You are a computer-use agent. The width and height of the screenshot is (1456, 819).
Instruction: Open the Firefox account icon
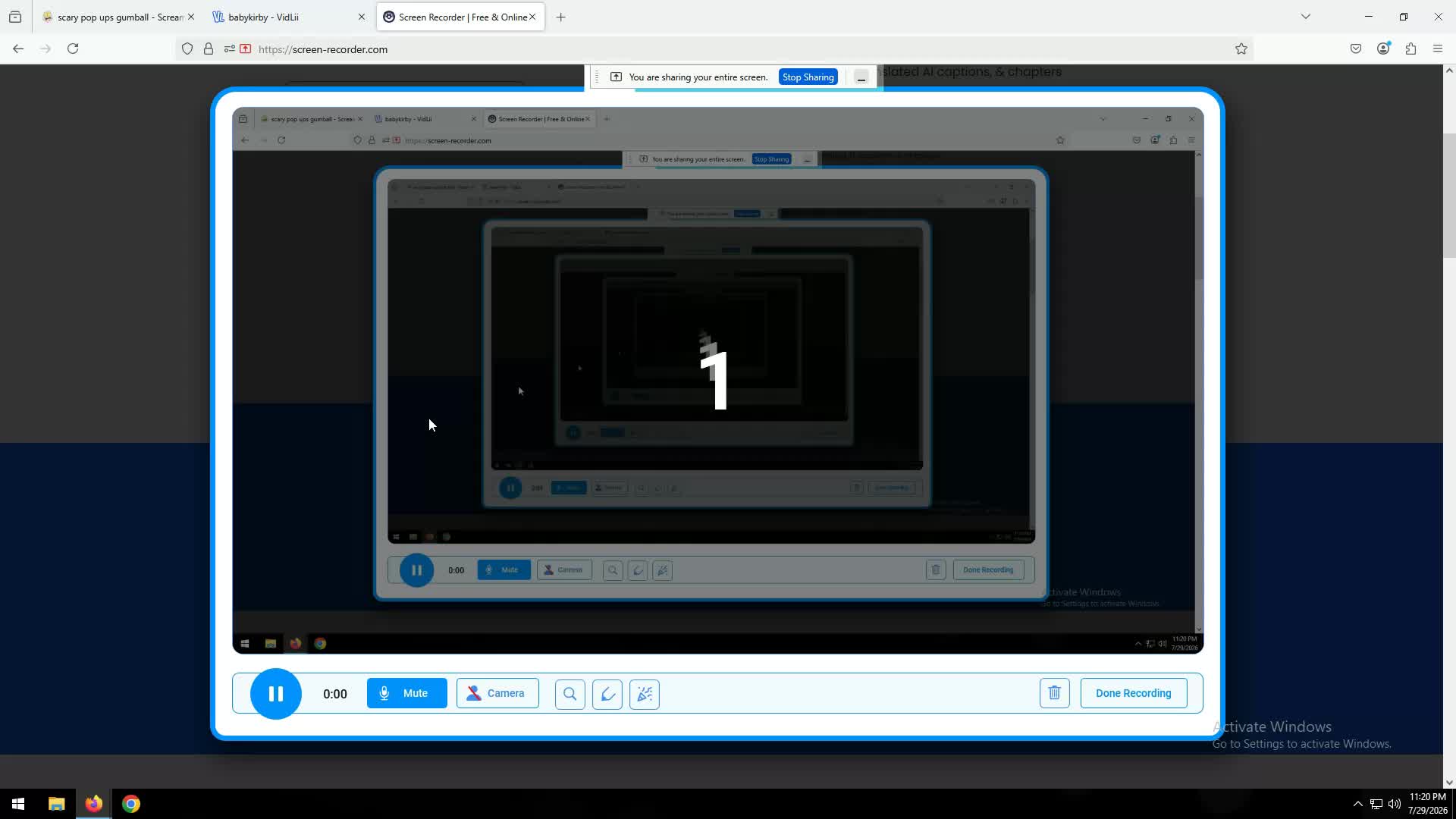1383,49
